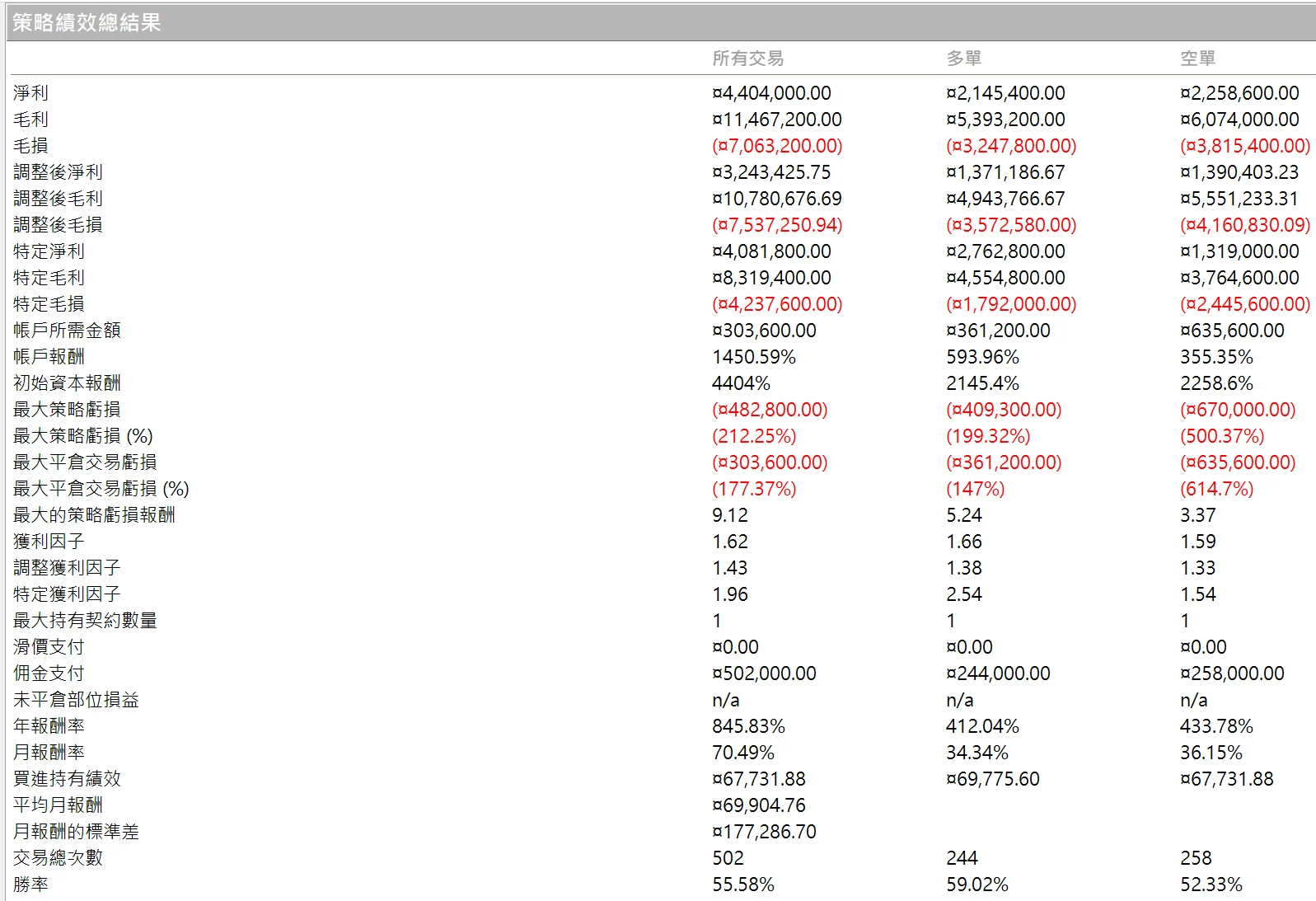Select commission value ¤502,000.00
The height and width of the screenshot is (901, 1316).
[764, 673]
